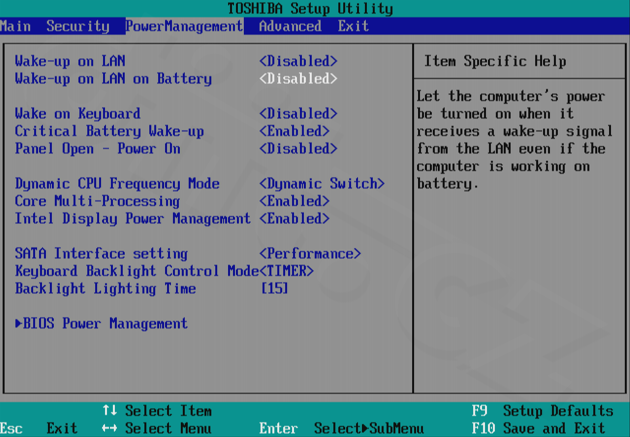Change Wake on Keyboard Disabled value

(298, 114)
